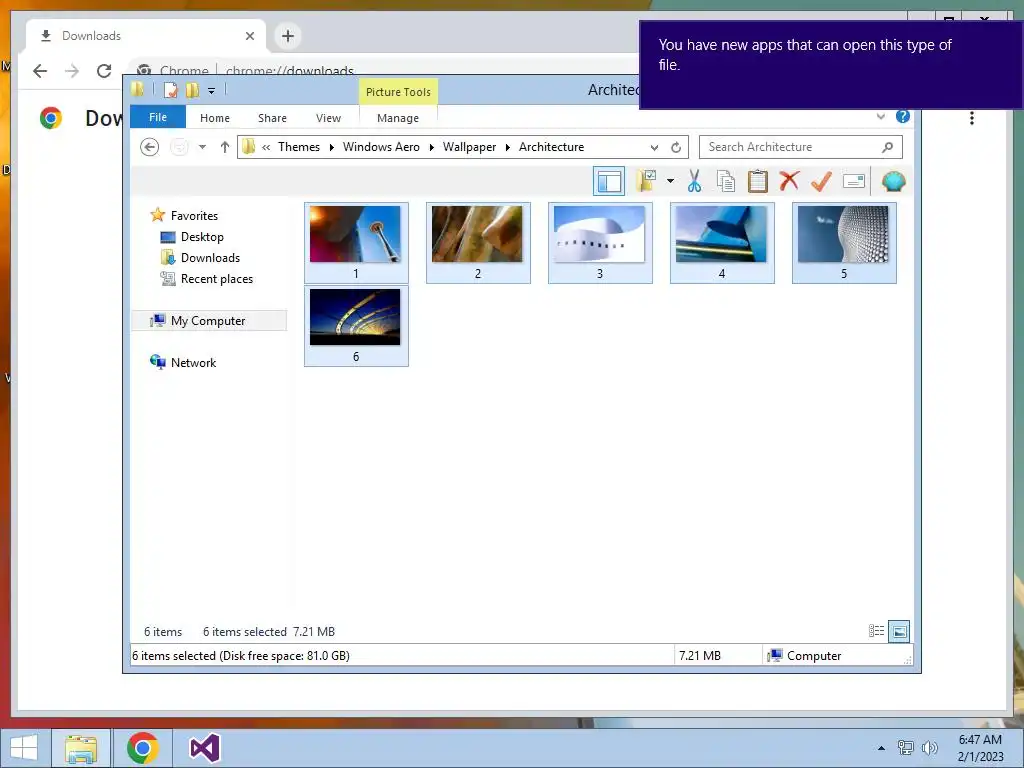1024x768 pixels.
Task: Click the Explorer Forward arrow button
Action: [179, 147]
